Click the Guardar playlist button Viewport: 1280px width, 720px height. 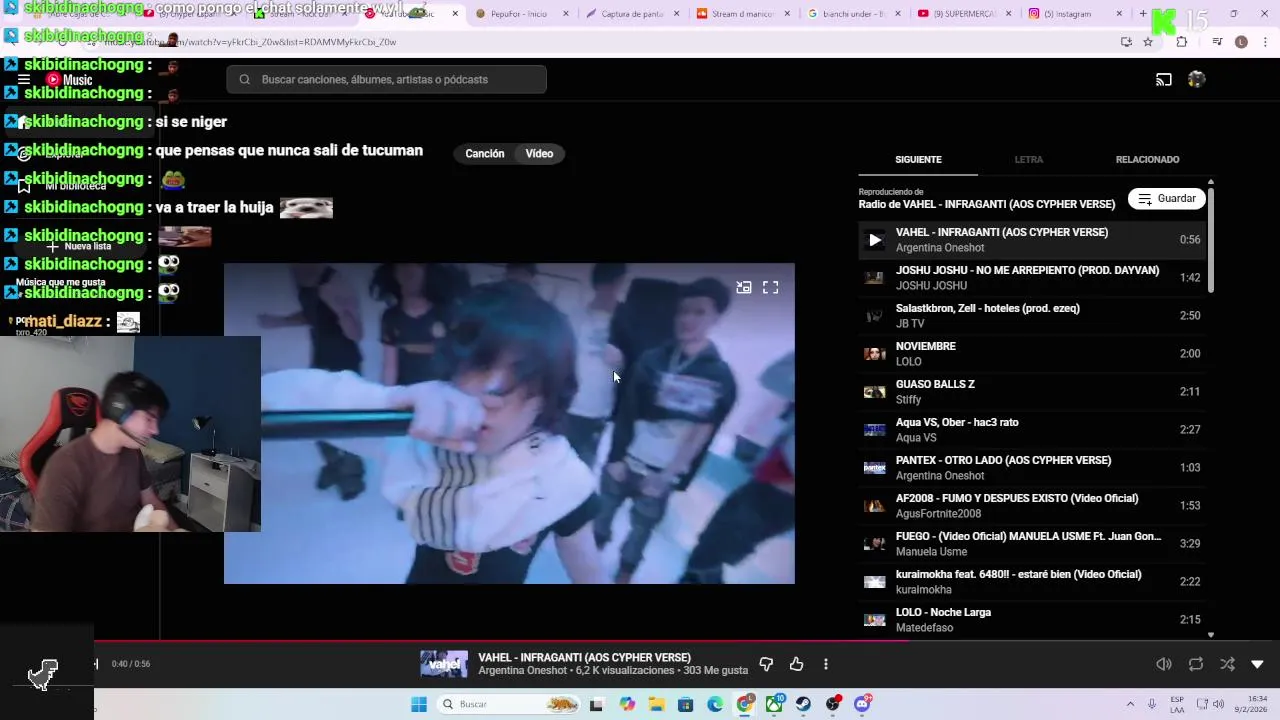(1167, 199)
